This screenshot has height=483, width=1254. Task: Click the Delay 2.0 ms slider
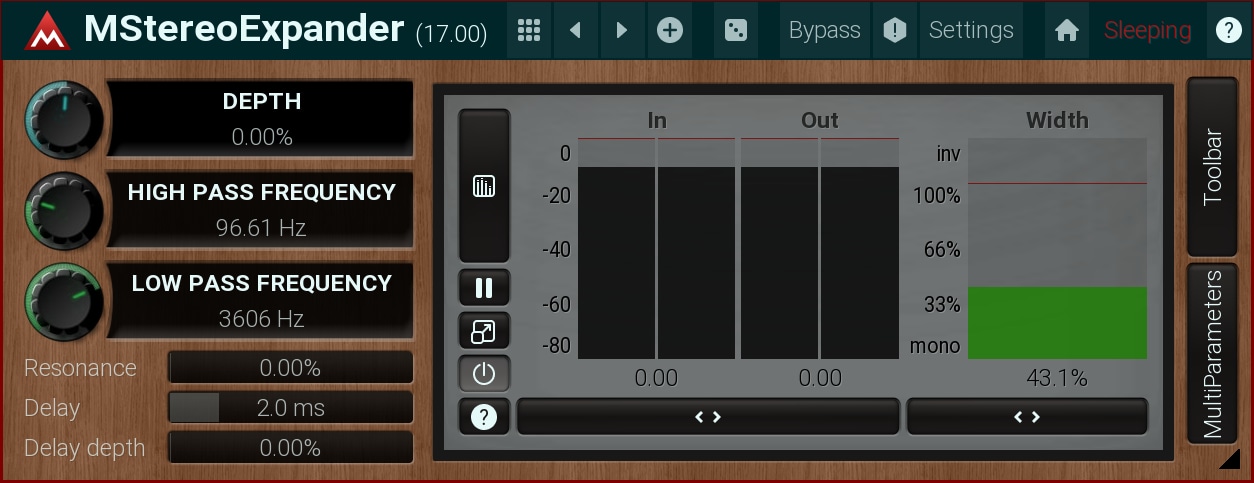tap(290, 407)
